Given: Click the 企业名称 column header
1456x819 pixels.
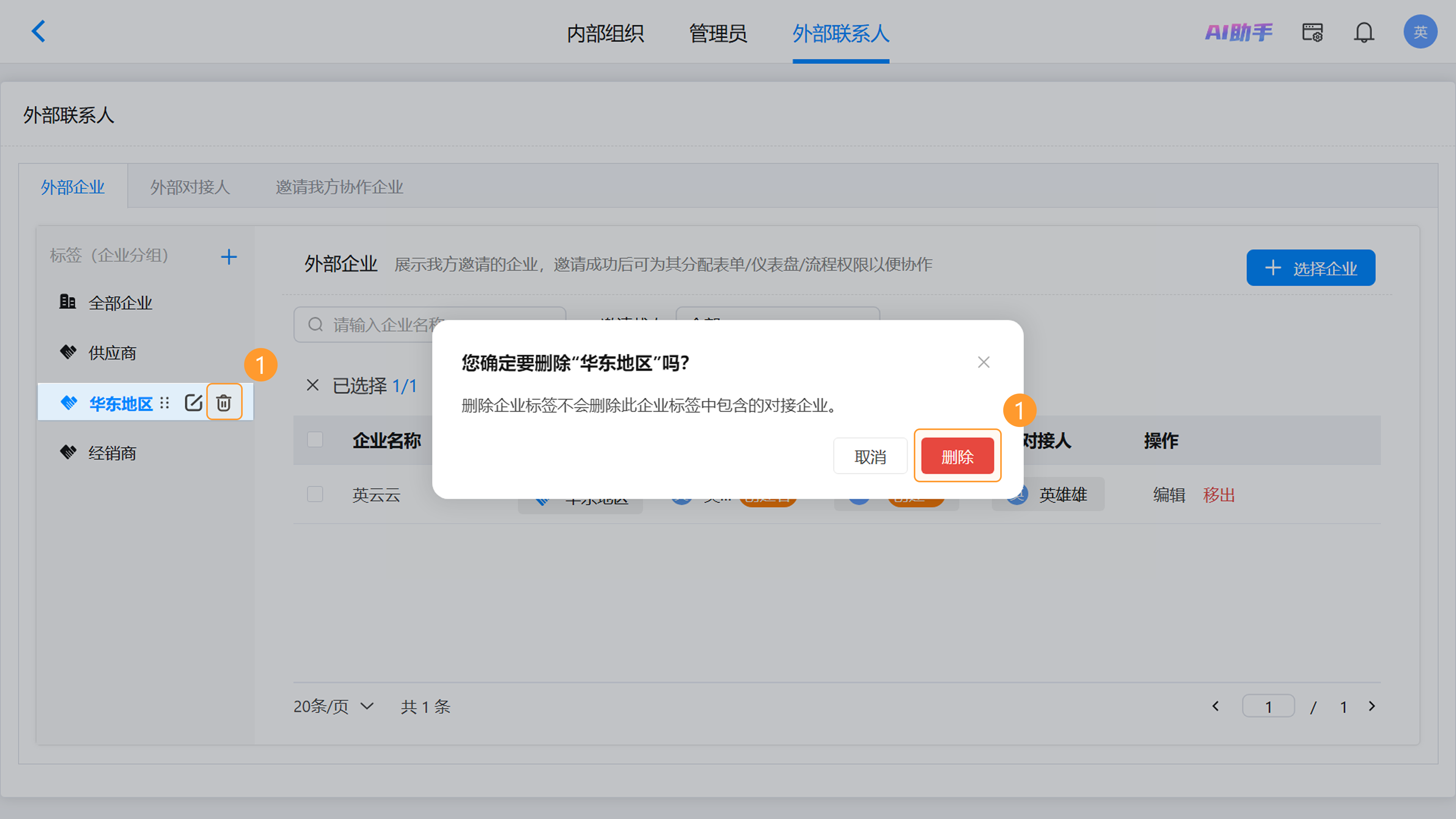Looking at the screenshot, I should coord(387,440).
